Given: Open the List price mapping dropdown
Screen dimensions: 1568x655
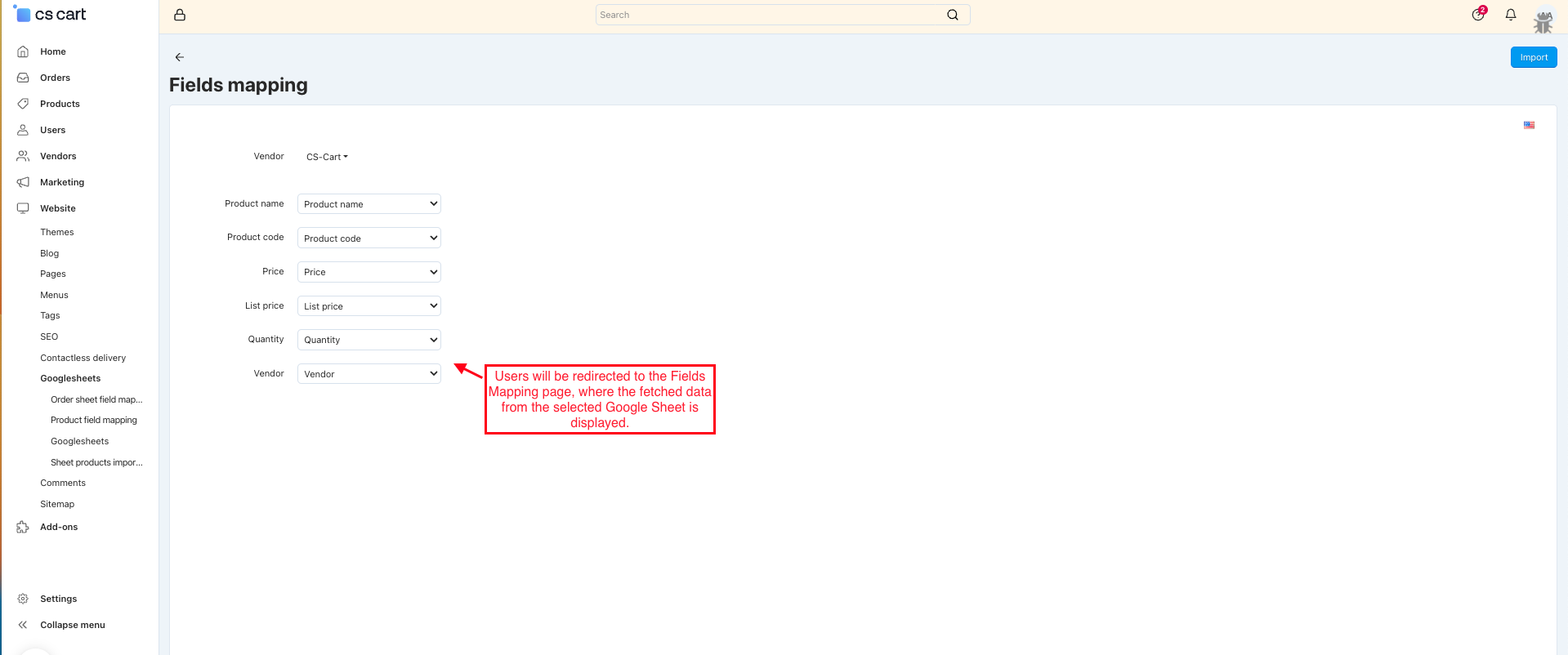Looking at the screenshot, I should (x=369, y=305).
